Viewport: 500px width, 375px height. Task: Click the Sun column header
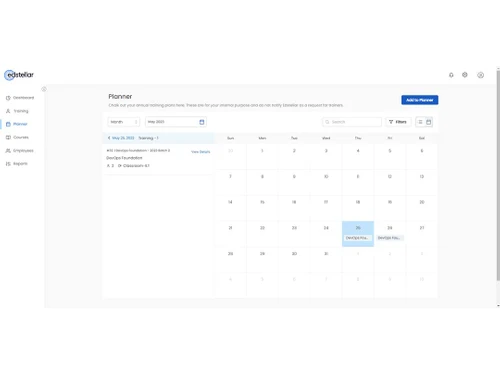230,138
